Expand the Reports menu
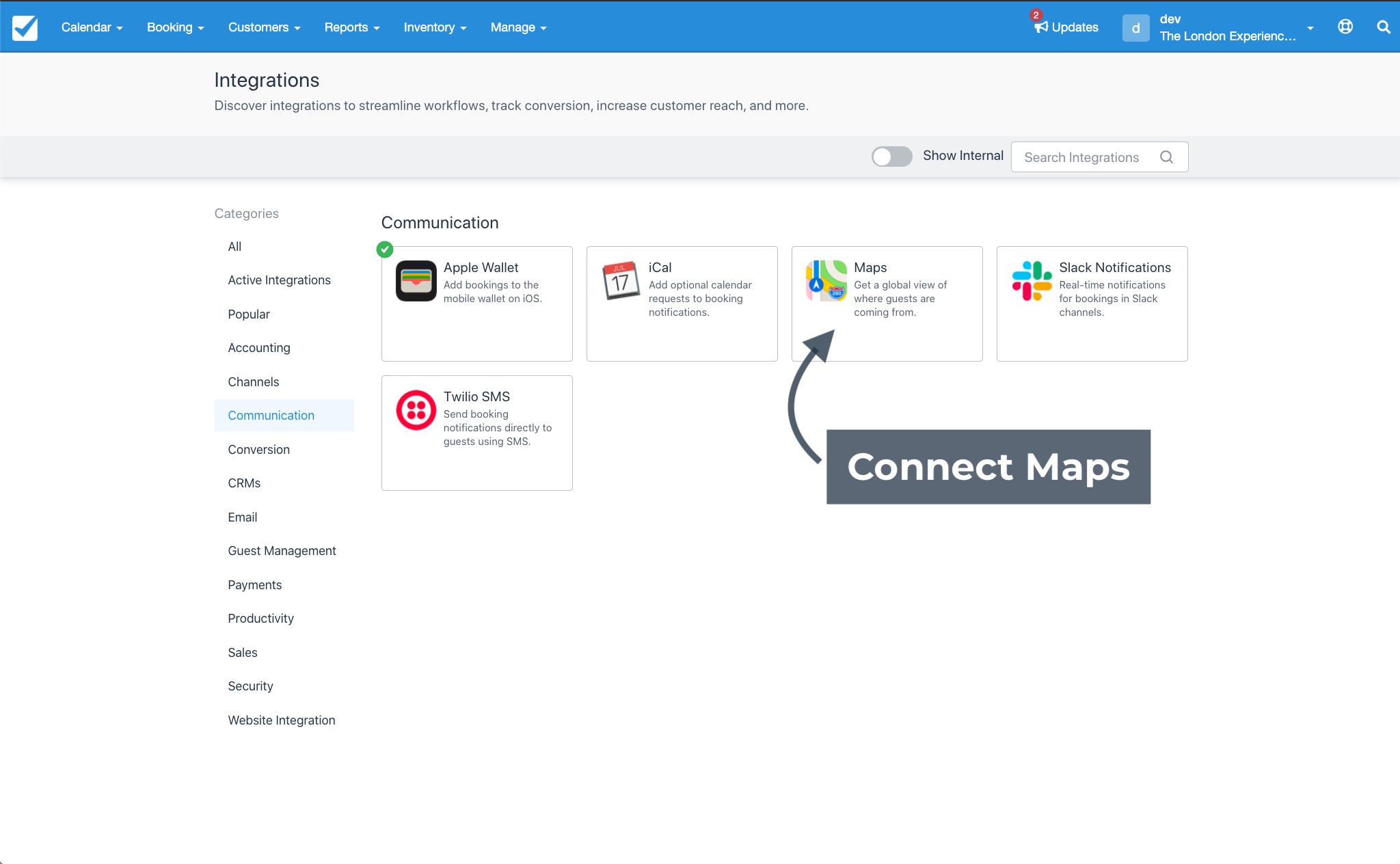The width and height of the screenshot is (1400, 864). tap(352, 27)
